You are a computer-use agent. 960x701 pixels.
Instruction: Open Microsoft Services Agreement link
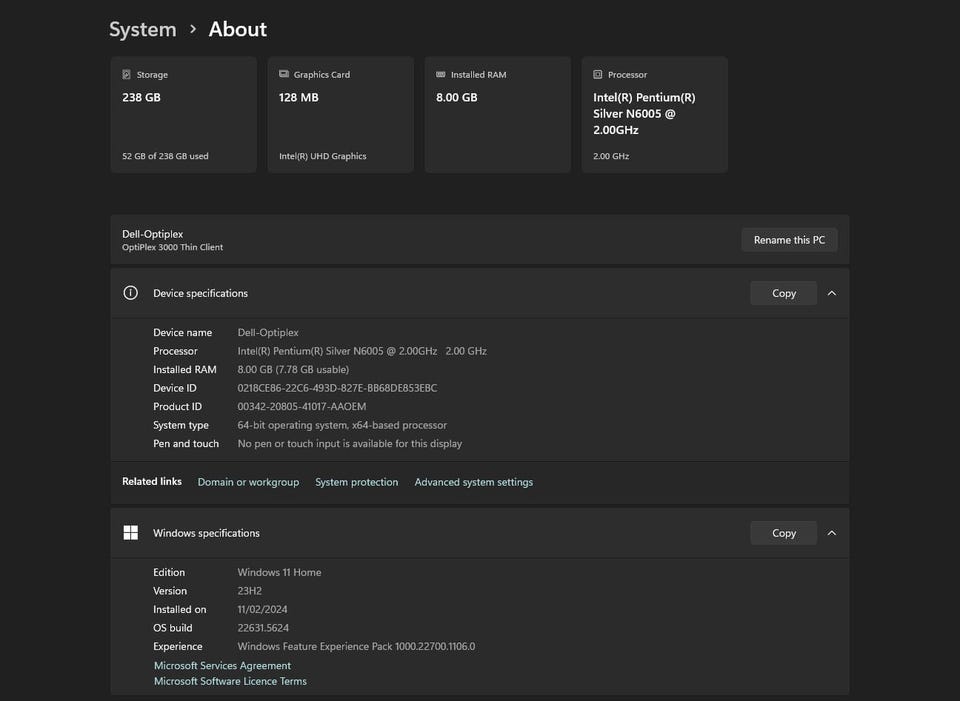(x=222, y=666)
